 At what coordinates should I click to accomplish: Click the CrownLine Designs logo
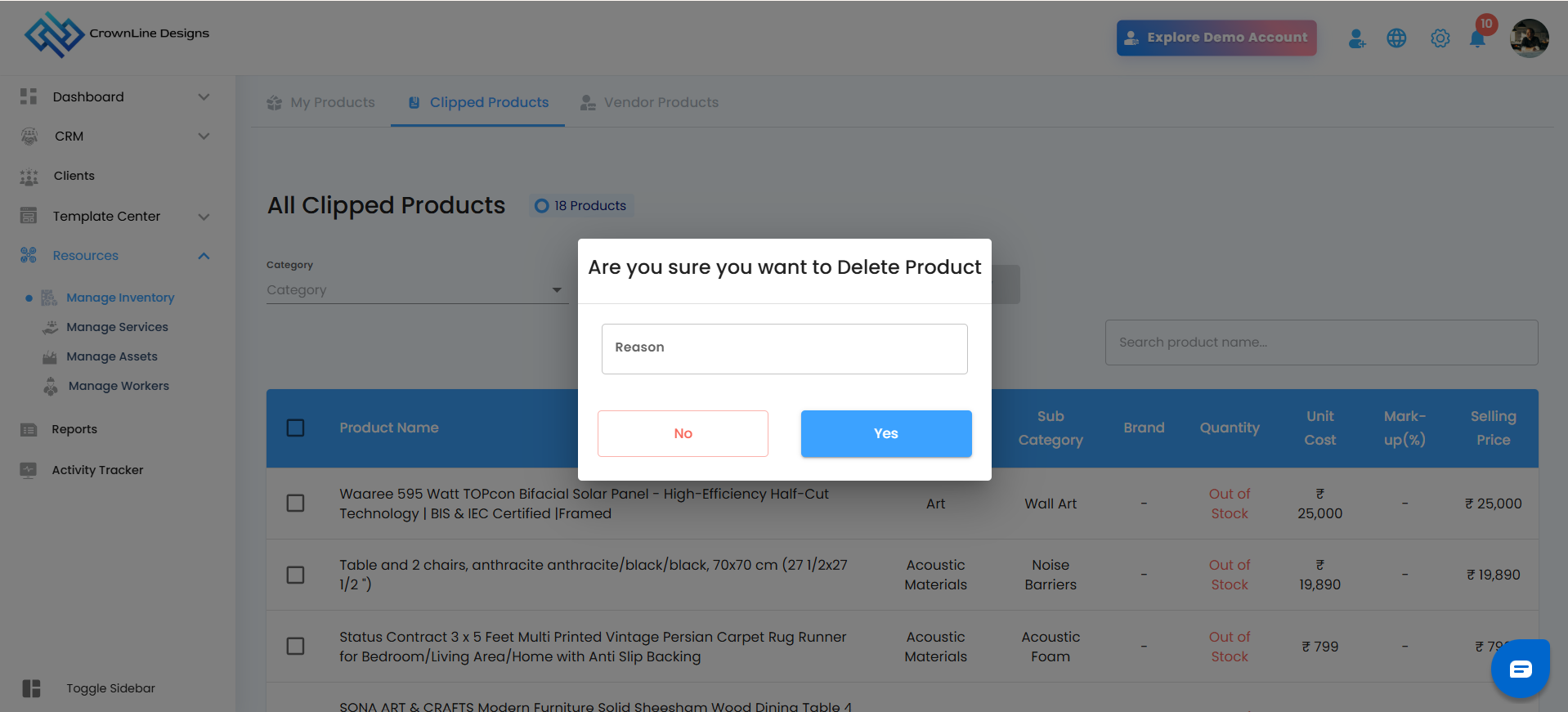point(55,34)
